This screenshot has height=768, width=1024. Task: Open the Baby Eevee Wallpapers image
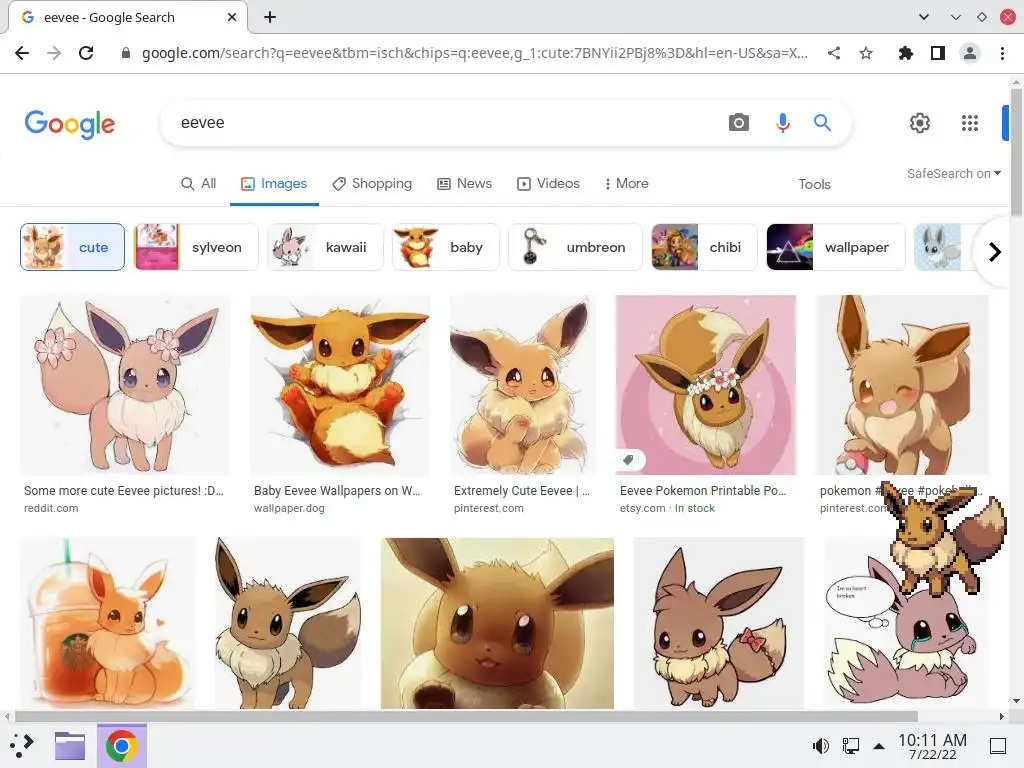(340, 385)
